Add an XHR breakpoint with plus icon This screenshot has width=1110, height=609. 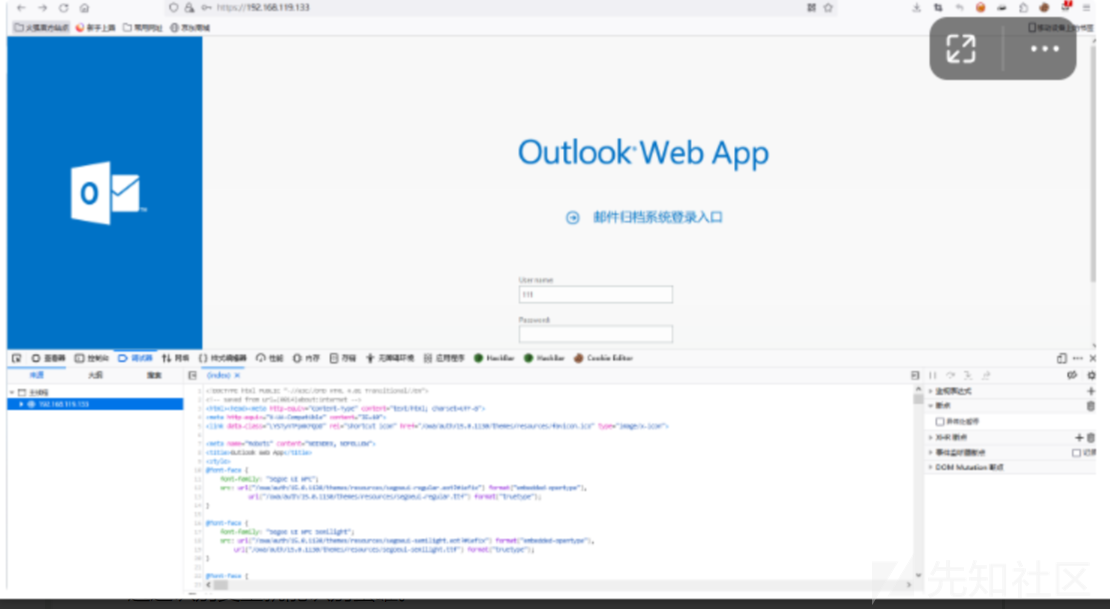1080,438
